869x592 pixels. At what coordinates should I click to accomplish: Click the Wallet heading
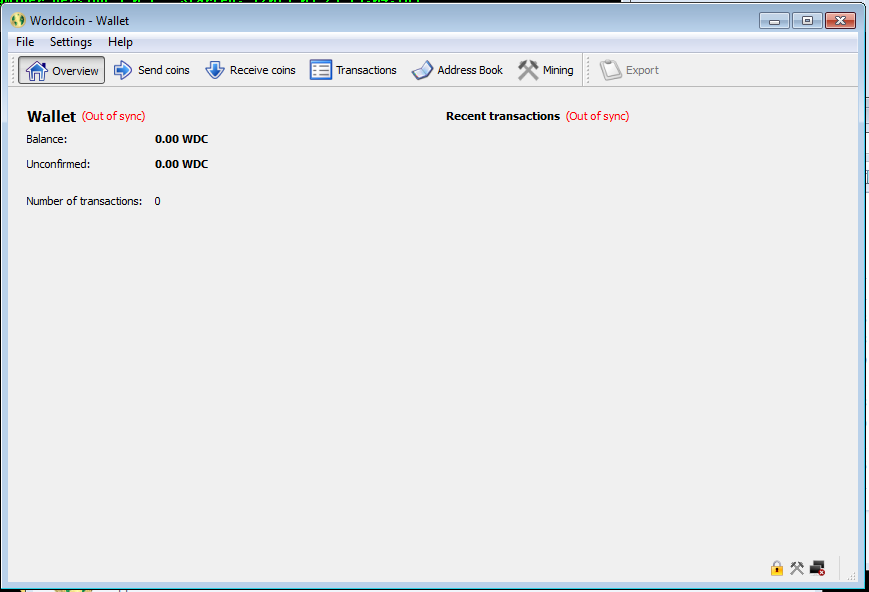coord(52,116)
